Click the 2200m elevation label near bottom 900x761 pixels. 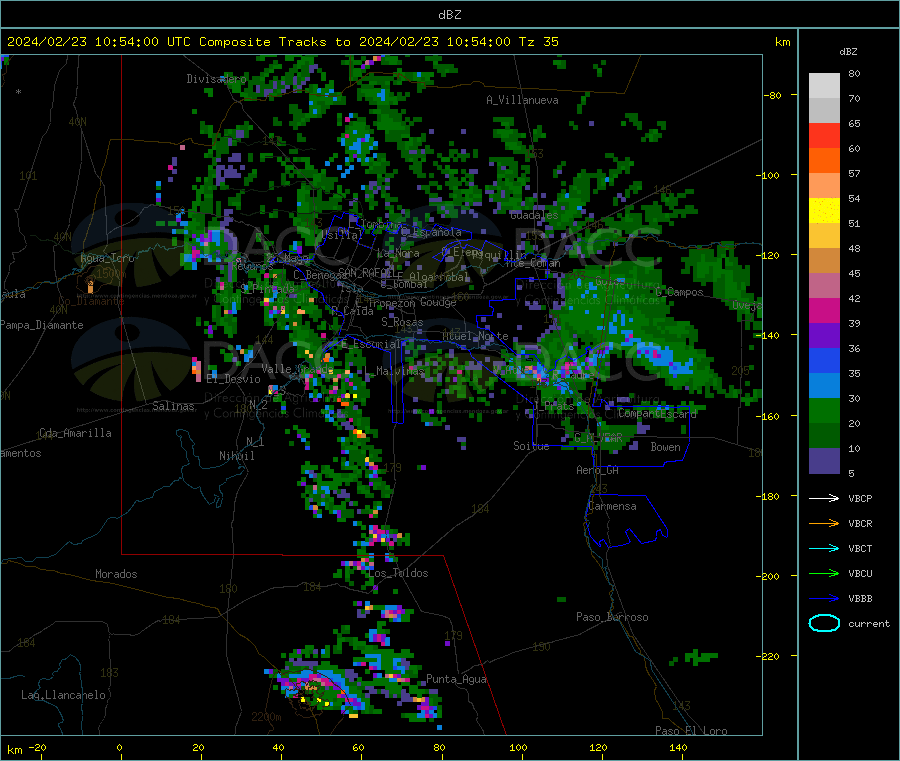(266, 717)
